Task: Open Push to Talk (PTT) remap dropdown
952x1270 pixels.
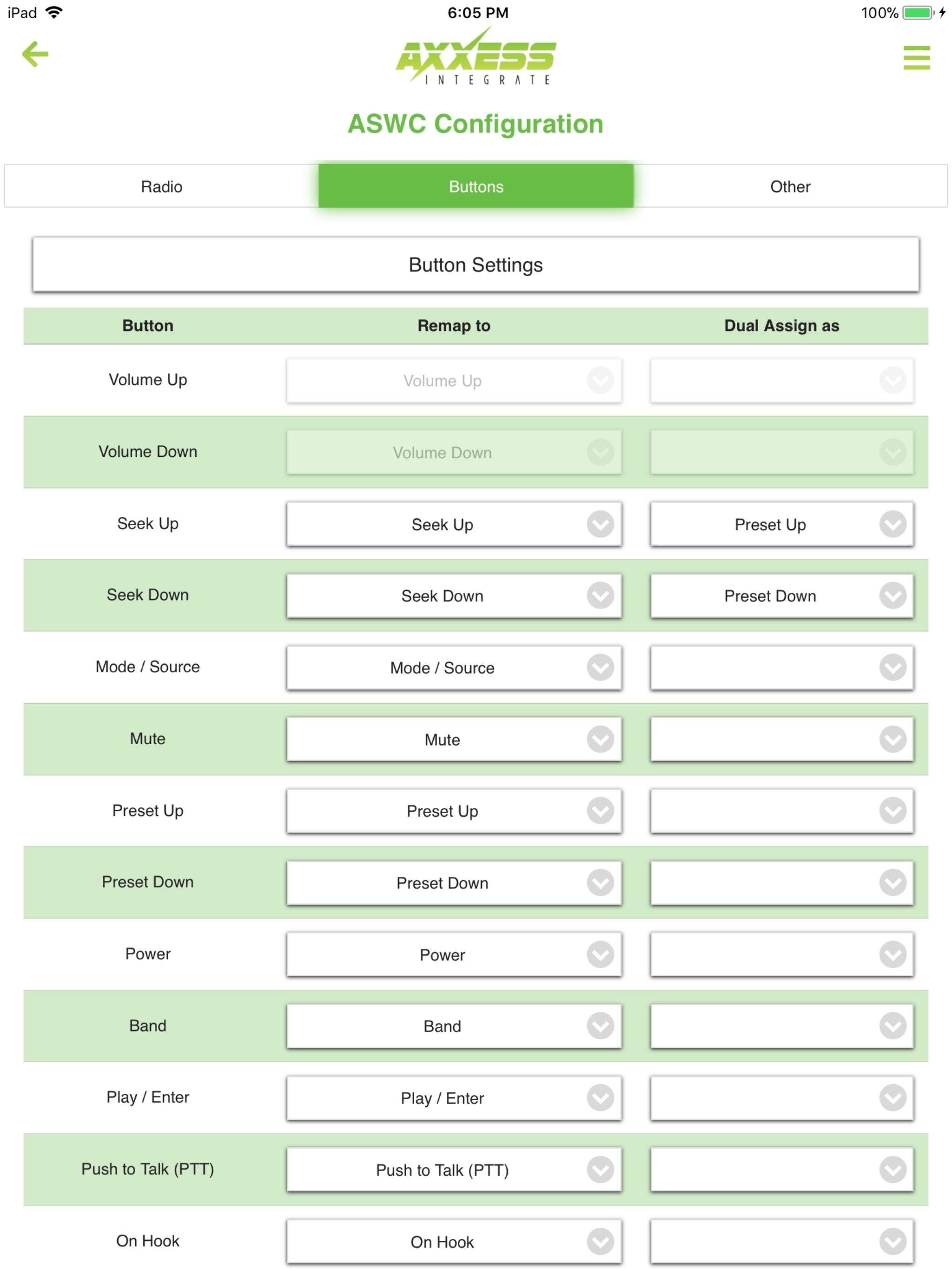Action: (x=454, y=1170)
